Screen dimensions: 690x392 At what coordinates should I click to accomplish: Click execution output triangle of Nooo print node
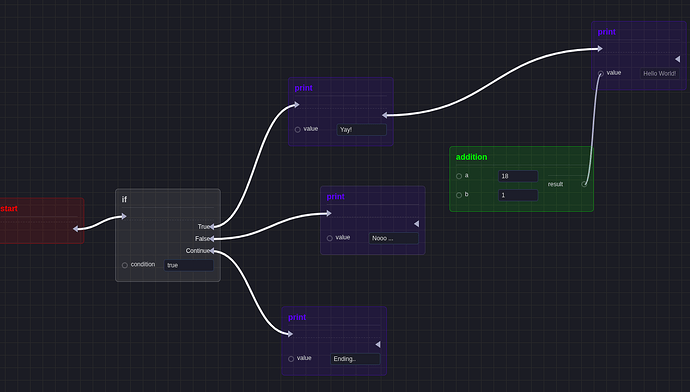pos(416,224)
